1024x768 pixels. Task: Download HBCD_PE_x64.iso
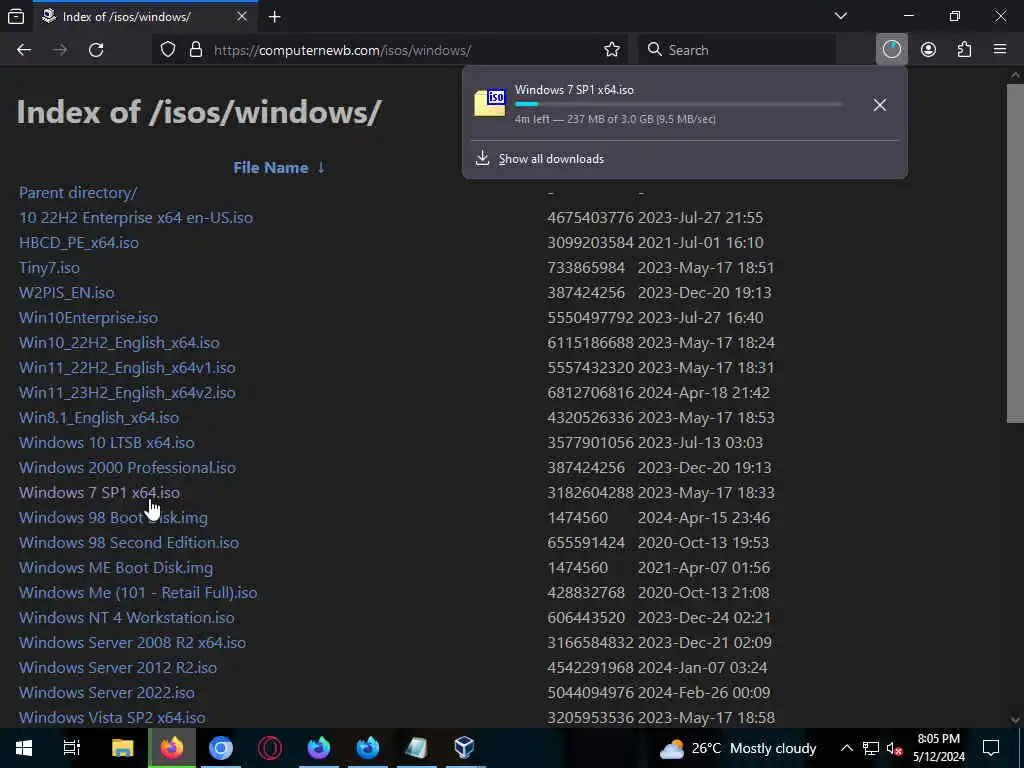[x=78, y=242]
